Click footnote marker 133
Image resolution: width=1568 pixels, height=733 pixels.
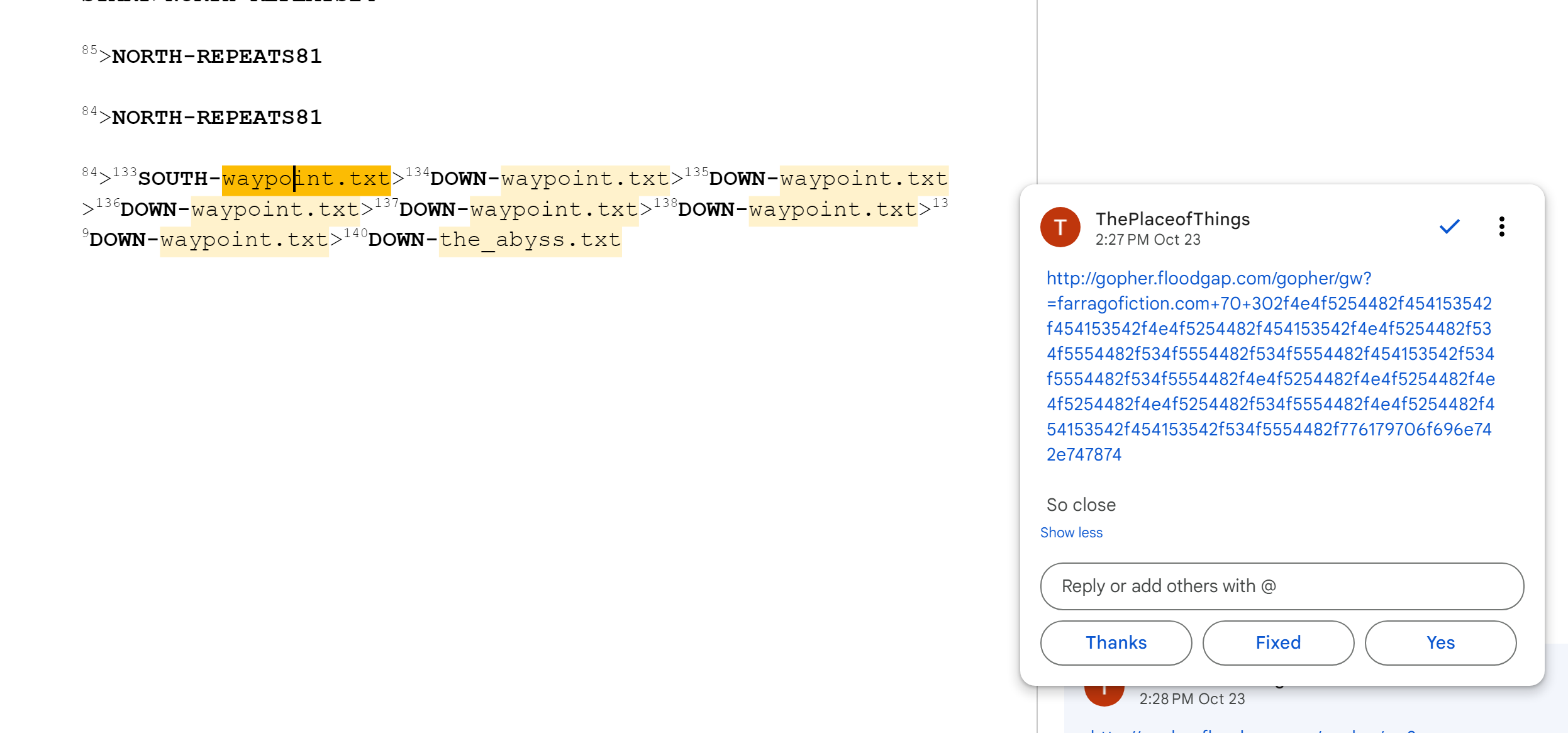(125, 172)
